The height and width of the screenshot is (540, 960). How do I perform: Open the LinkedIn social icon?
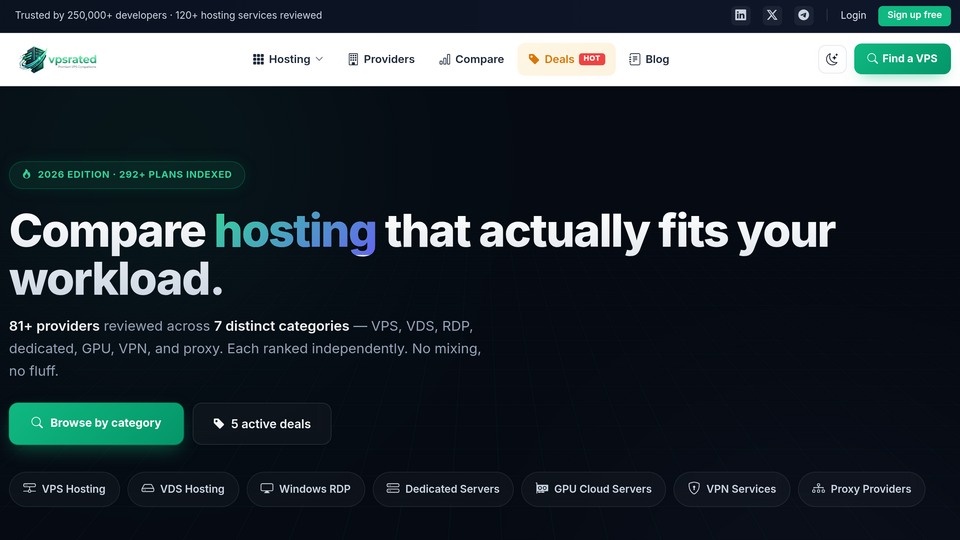pos(740,15)
